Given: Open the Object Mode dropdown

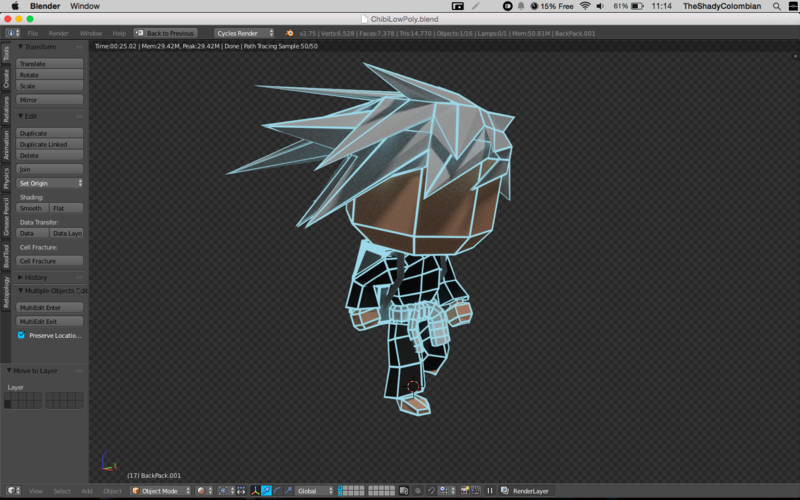Looking at the screenshot, I should [x=161, y=491].
